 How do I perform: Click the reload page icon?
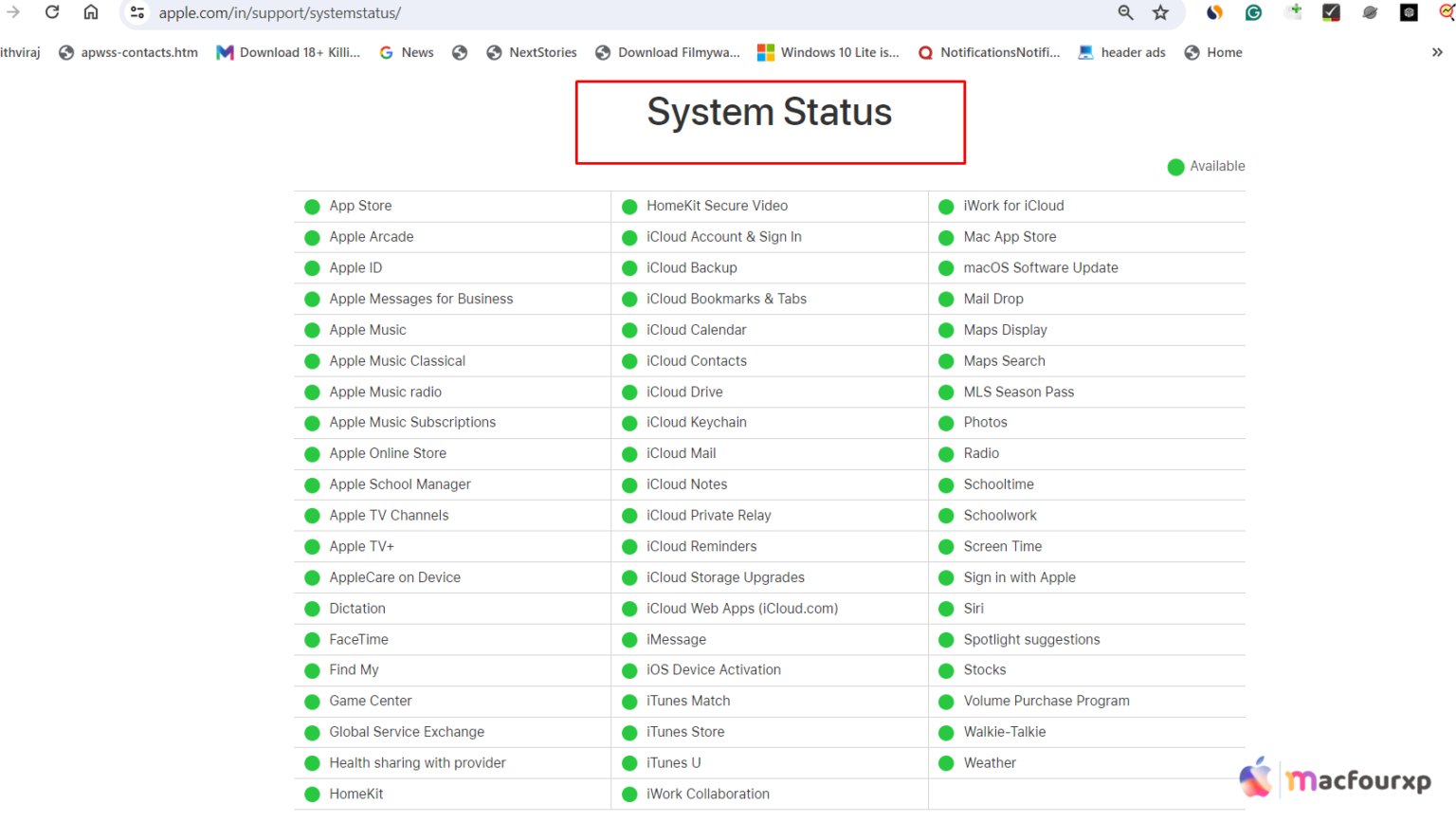coord(52,12)
